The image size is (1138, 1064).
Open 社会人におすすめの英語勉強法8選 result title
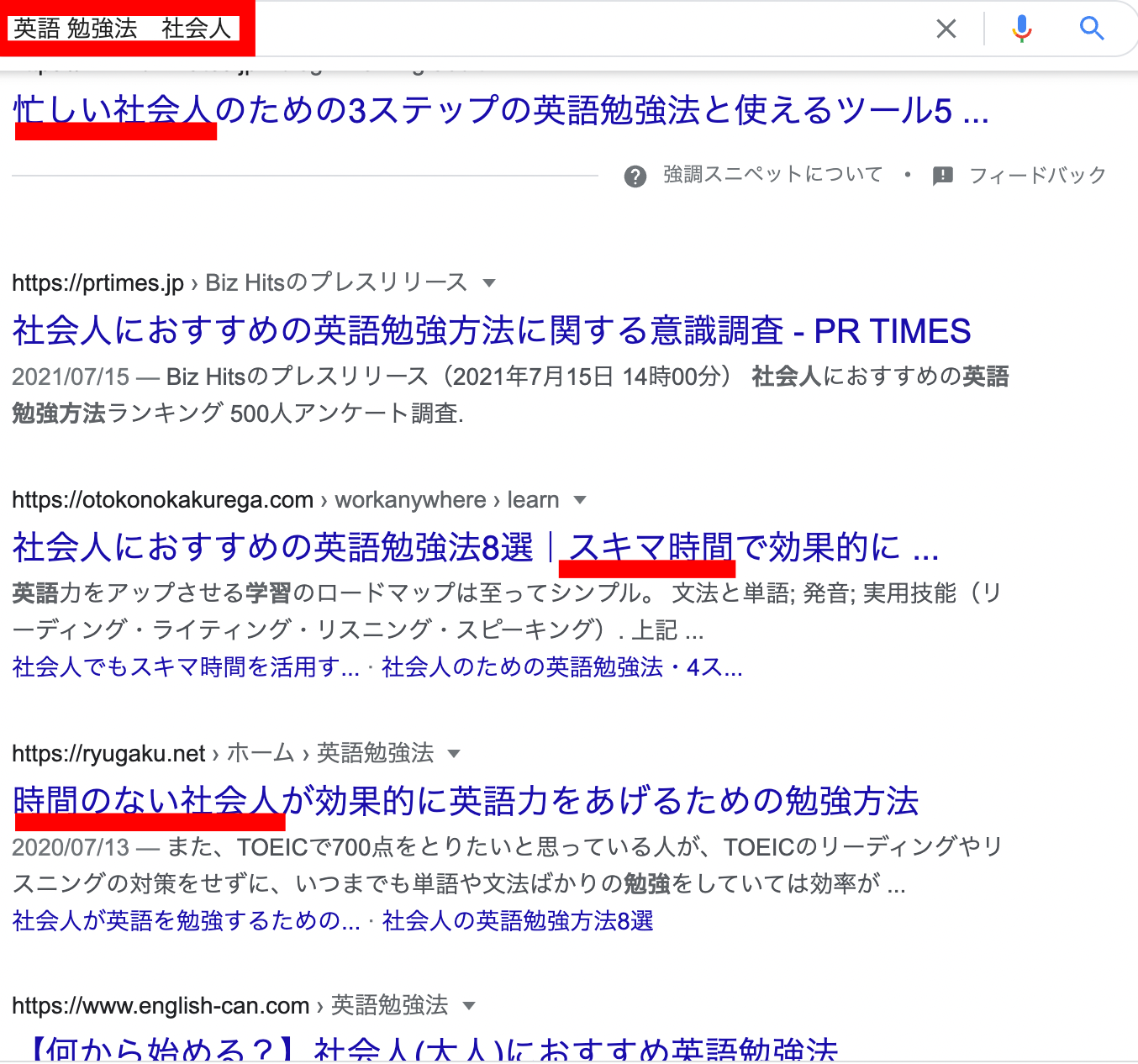coord(272,547)
